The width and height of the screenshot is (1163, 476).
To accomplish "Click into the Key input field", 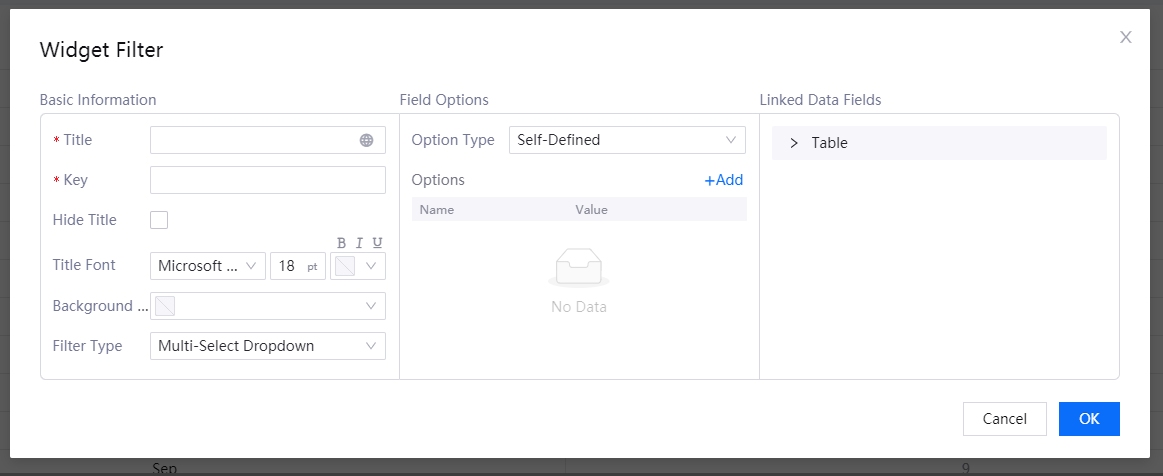I will (267, 180).
